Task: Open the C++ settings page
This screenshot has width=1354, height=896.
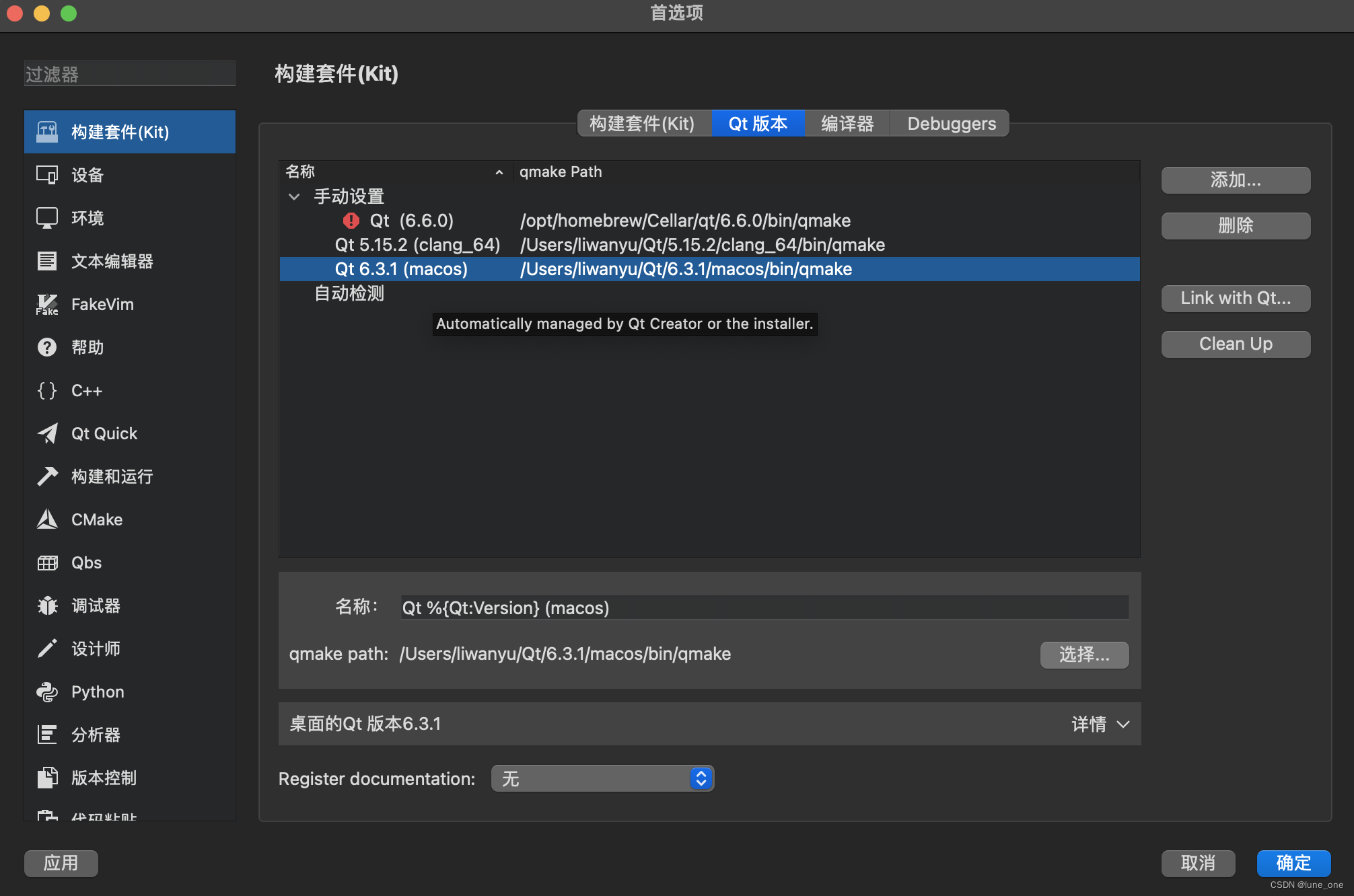Action: (86, 390)
